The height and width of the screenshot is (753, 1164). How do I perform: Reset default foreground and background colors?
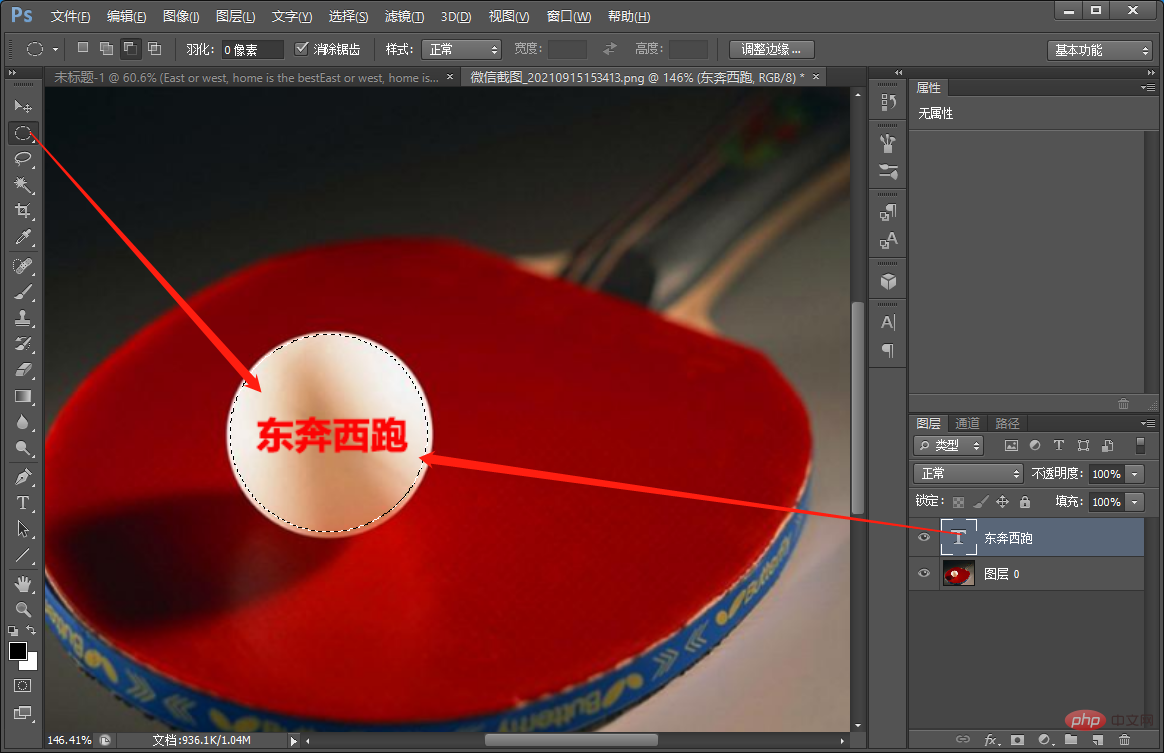point(13,630)
